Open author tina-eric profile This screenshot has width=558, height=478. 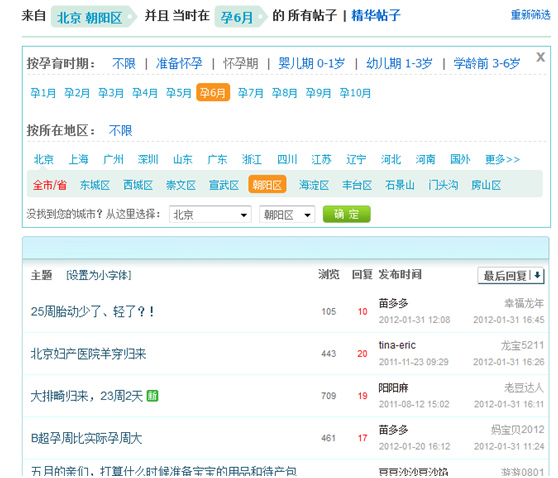(x=397, y=345)
